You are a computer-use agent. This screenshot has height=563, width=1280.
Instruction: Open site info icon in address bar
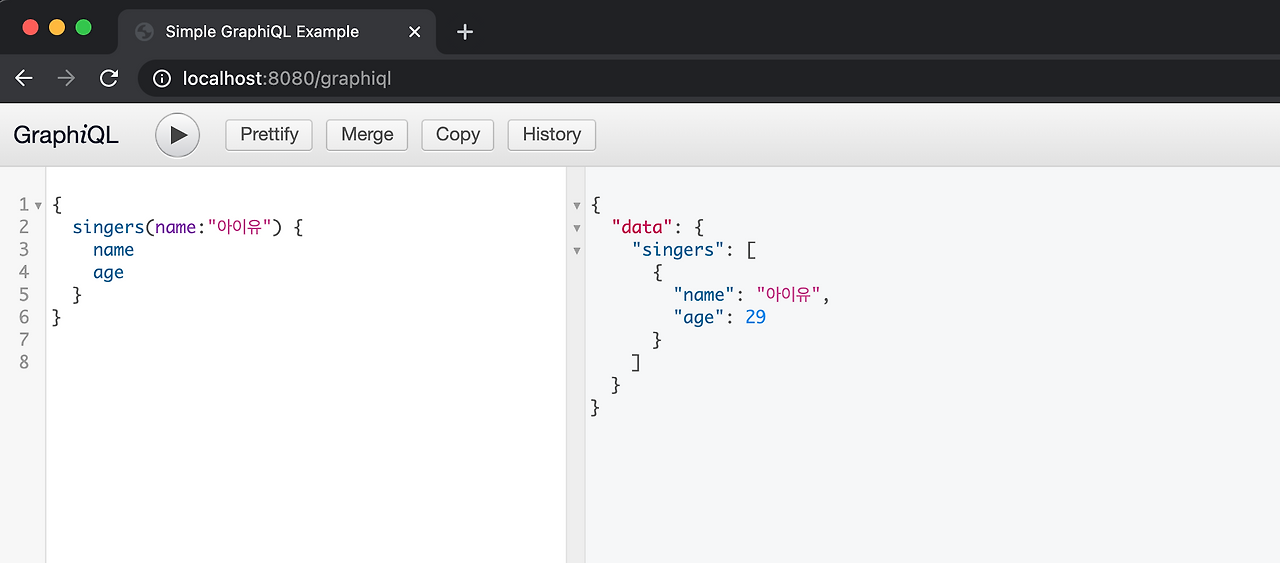pos(163,78)
